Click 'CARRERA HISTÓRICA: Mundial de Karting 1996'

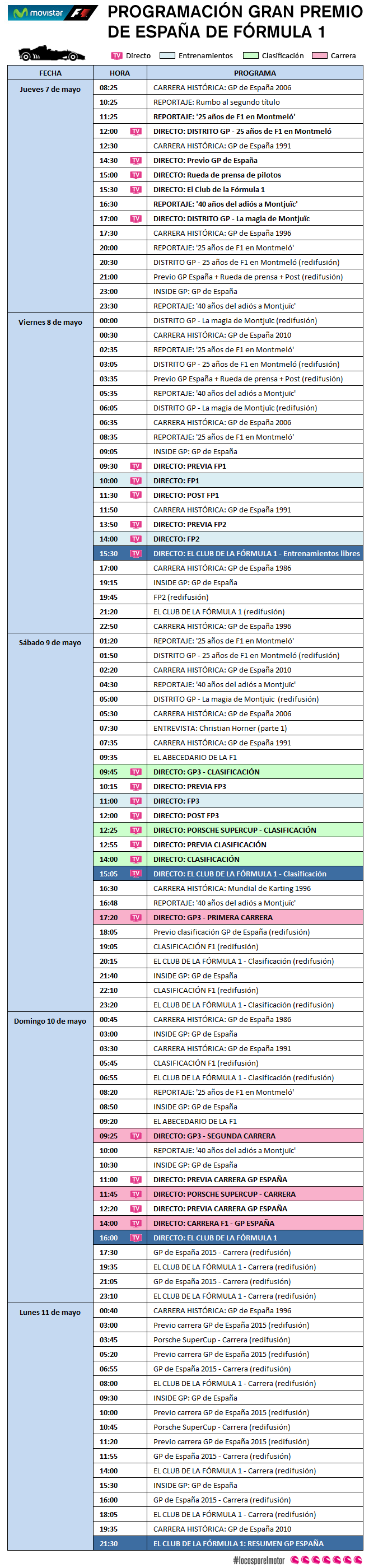click(x=232, y=889)
